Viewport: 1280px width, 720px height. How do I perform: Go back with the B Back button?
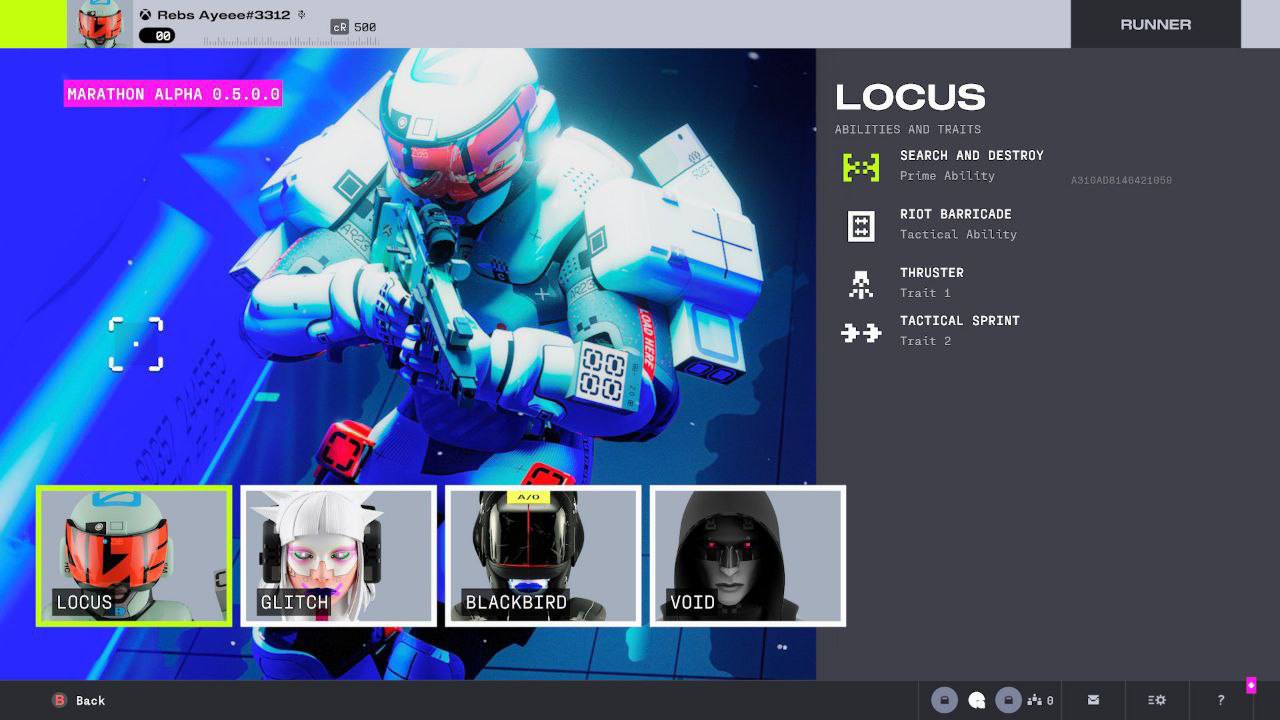[x=79, y=700]
